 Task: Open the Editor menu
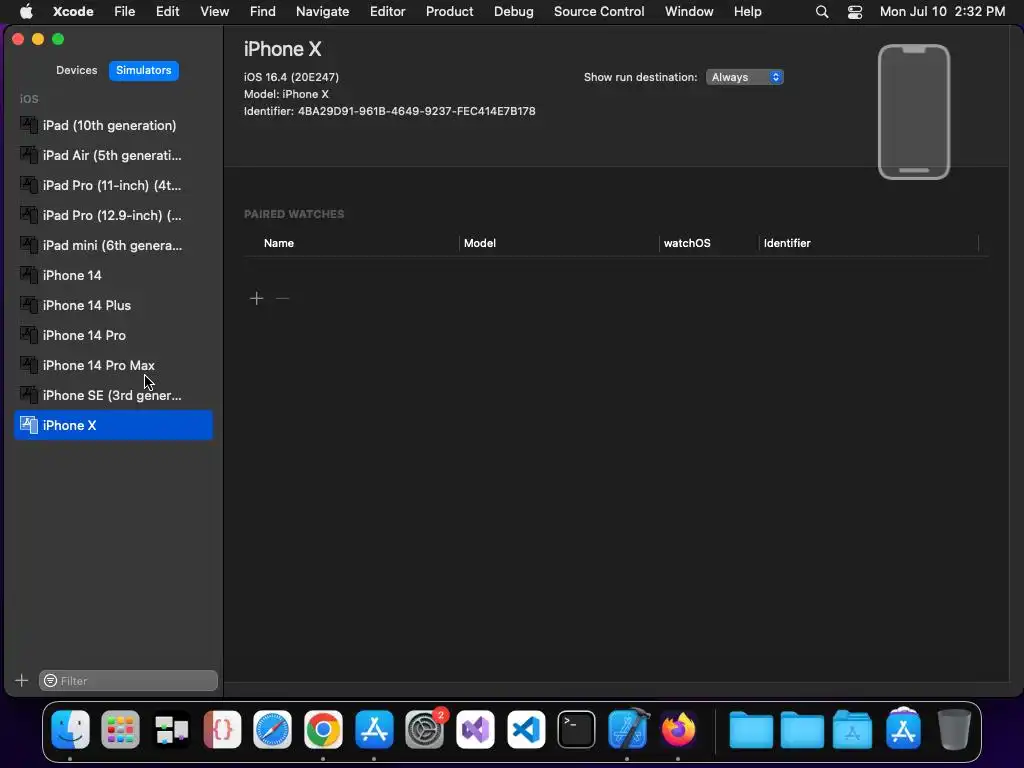[x=387, y=12]
